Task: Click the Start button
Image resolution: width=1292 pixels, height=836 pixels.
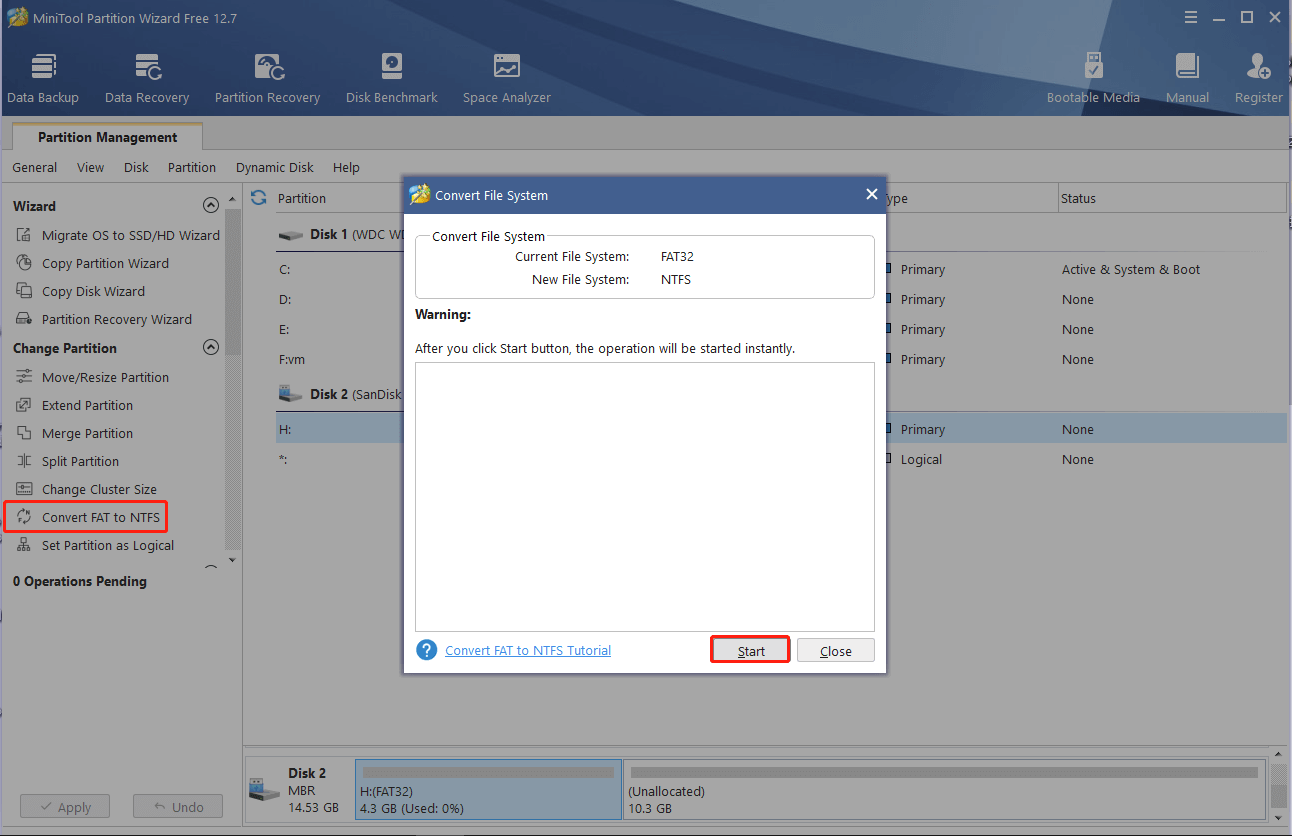Action: point(751,650)
